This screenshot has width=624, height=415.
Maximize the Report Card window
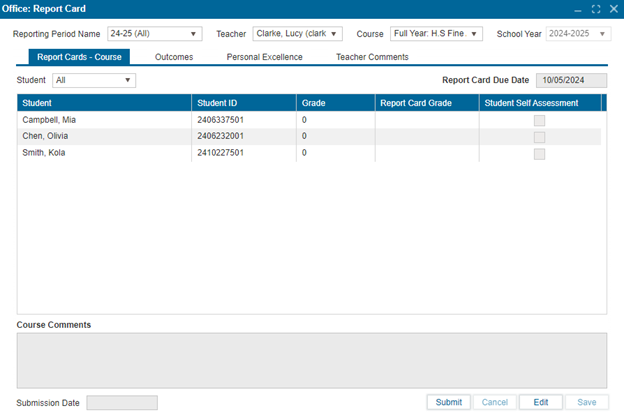pyautogui.click(x=596, y=9)
